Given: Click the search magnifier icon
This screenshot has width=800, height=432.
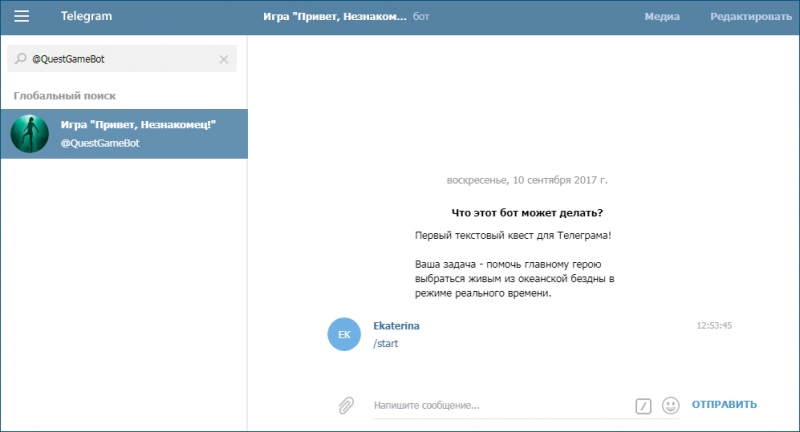Looking at the screenshot, I should click(x=20, y=59).
